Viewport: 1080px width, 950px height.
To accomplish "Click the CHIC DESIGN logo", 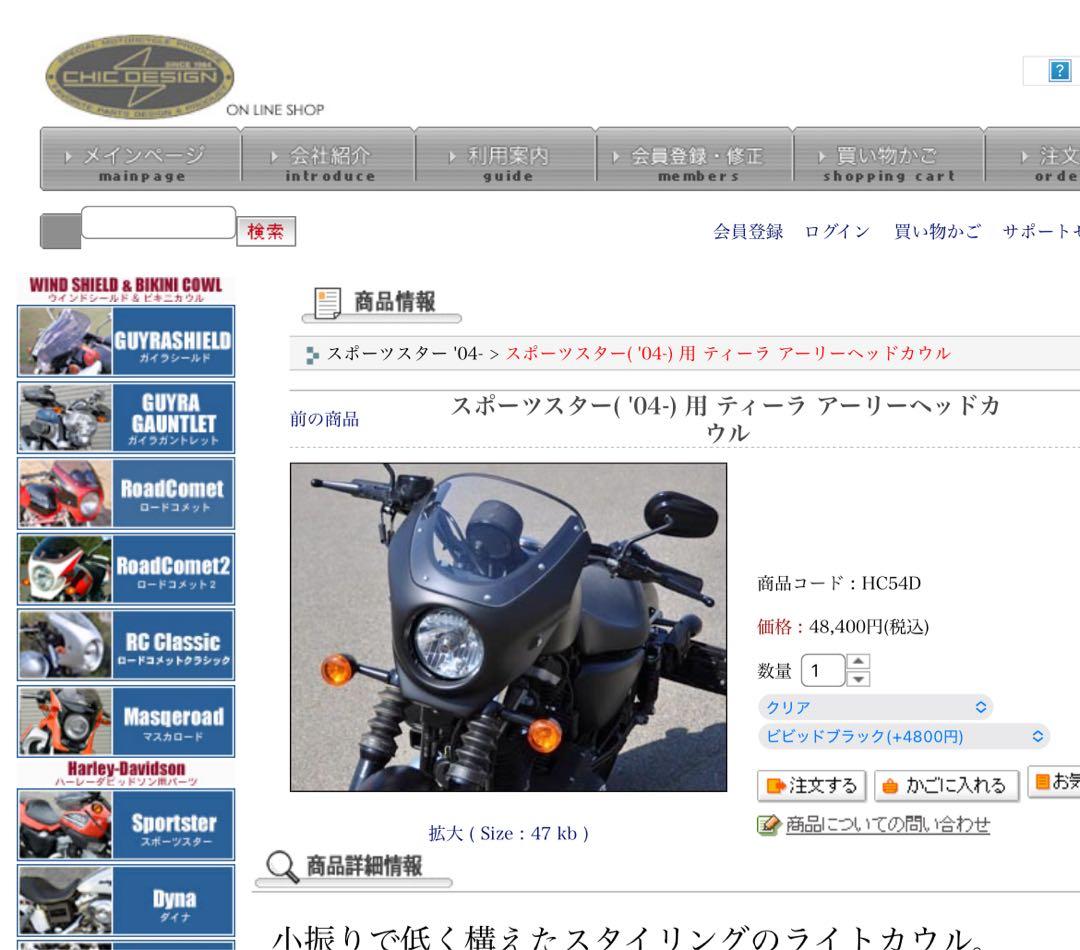I will [x=137, y=77].
